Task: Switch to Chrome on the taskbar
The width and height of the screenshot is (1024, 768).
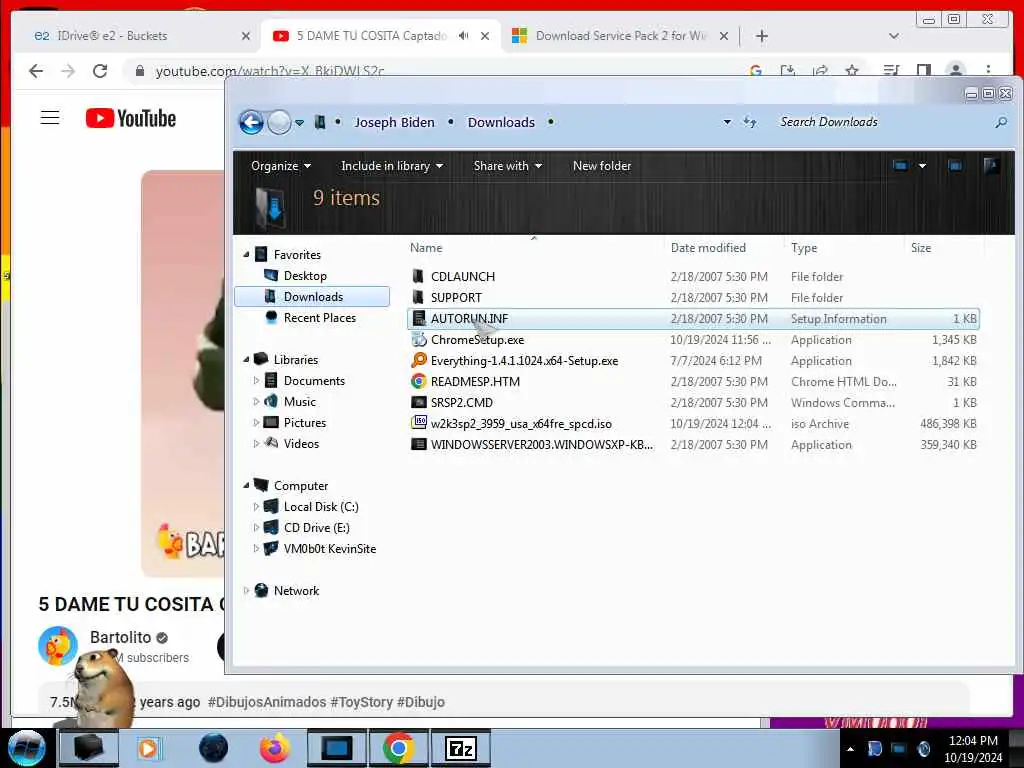Action: click(x=398, y=748)
